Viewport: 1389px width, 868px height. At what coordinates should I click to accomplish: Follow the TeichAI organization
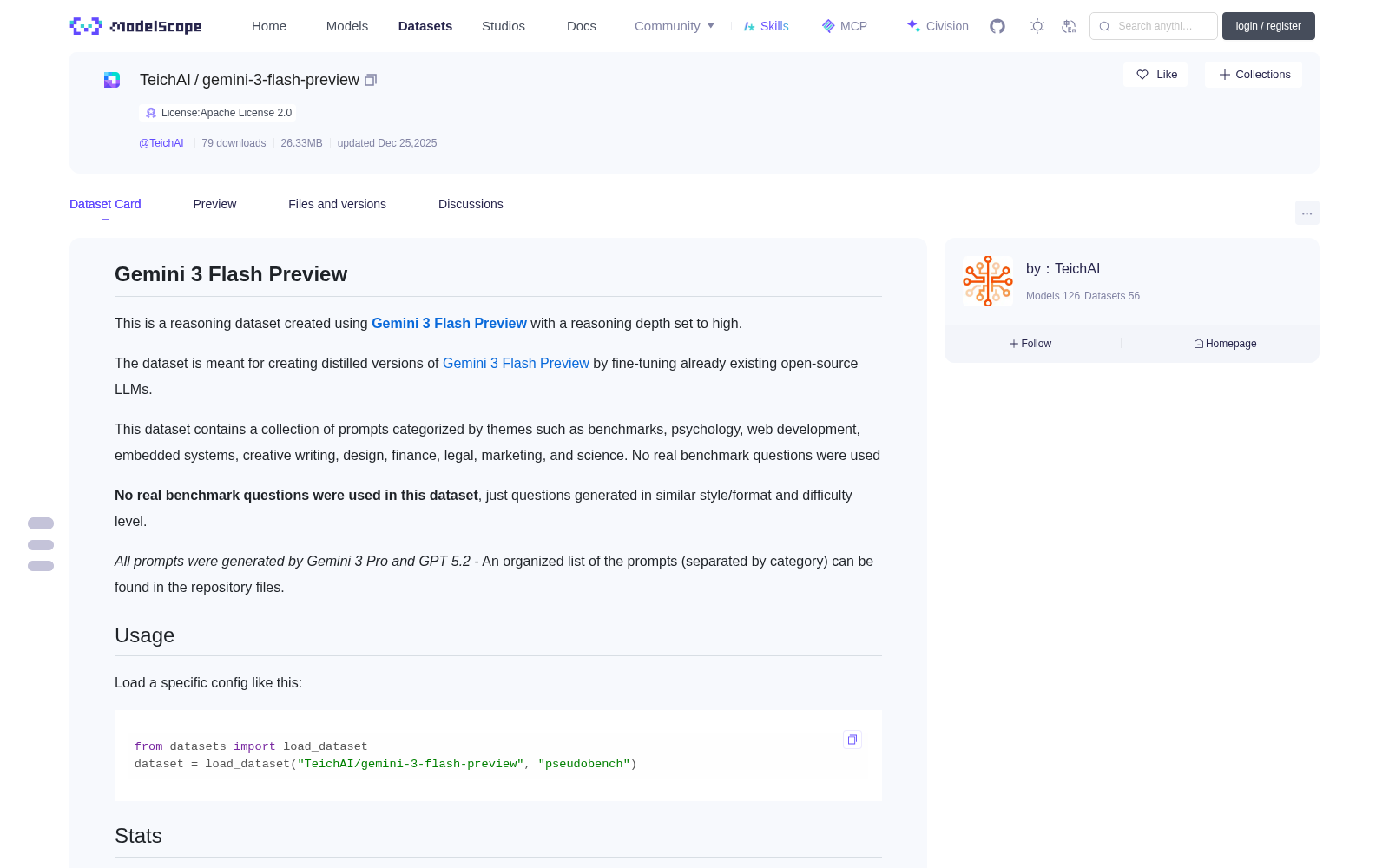1030,344
